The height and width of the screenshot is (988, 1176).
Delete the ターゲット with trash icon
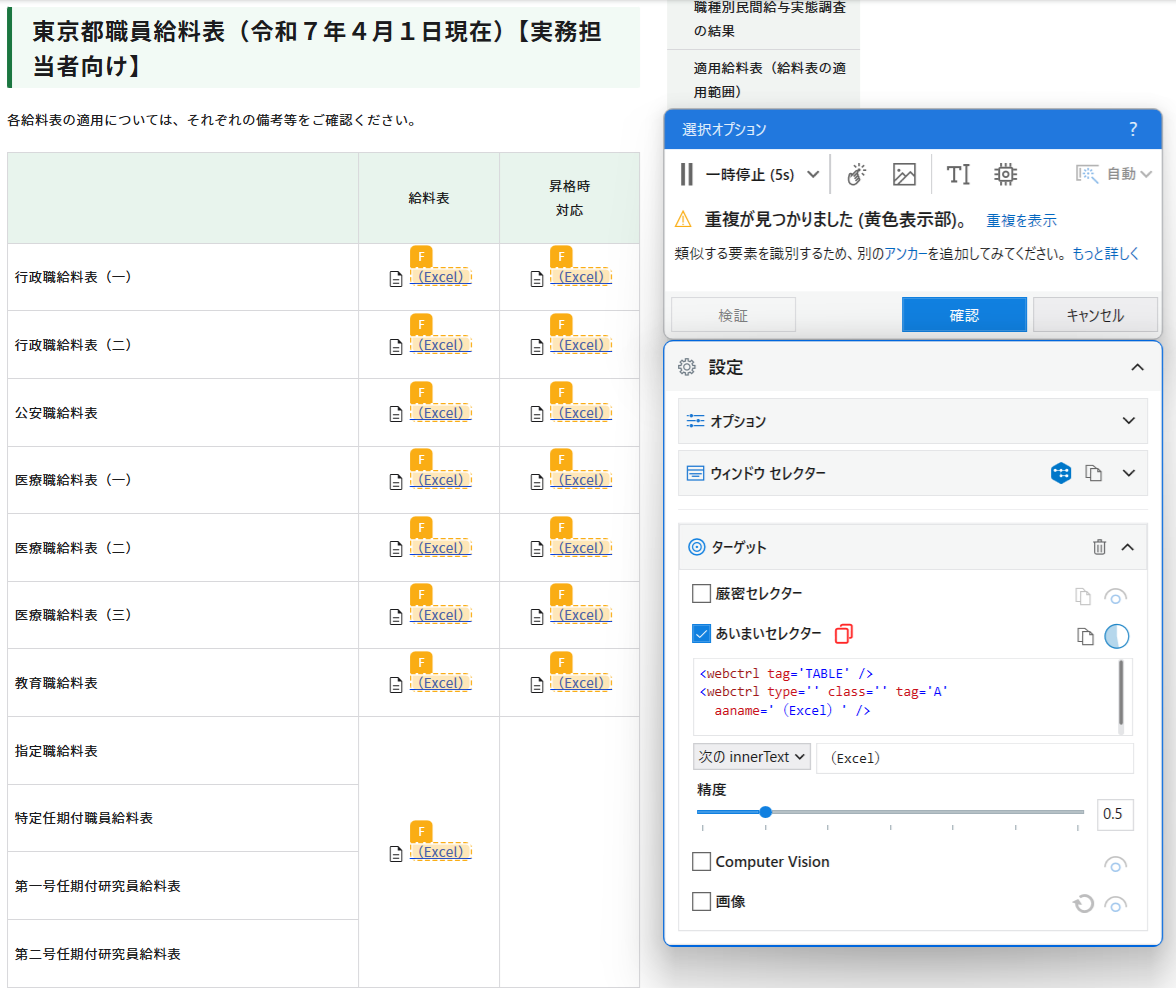(x=1099, y=547)
